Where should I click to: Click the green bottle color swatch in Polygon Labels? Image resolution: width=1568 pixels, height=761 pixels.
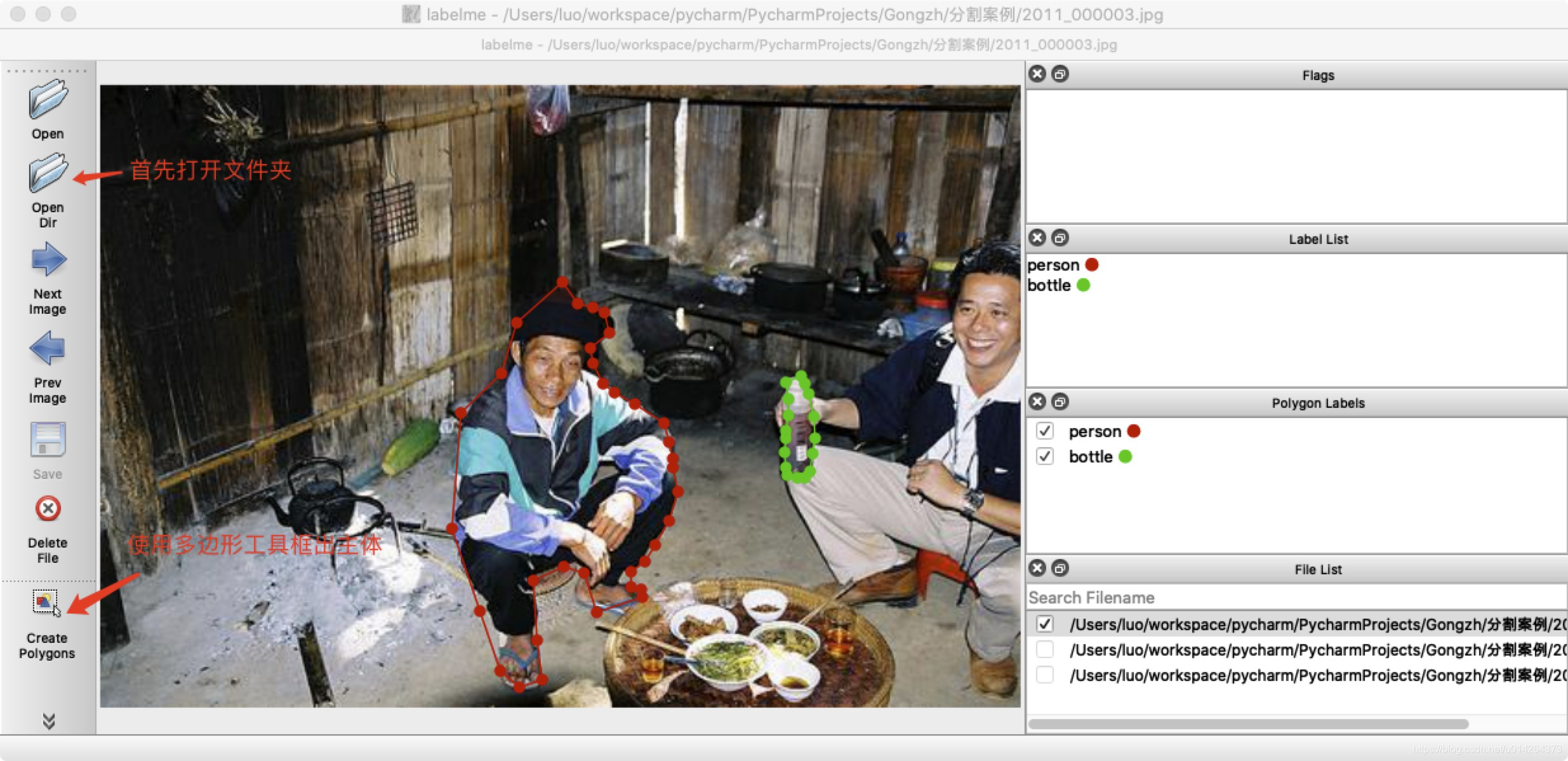click(x=1125, y=457)
